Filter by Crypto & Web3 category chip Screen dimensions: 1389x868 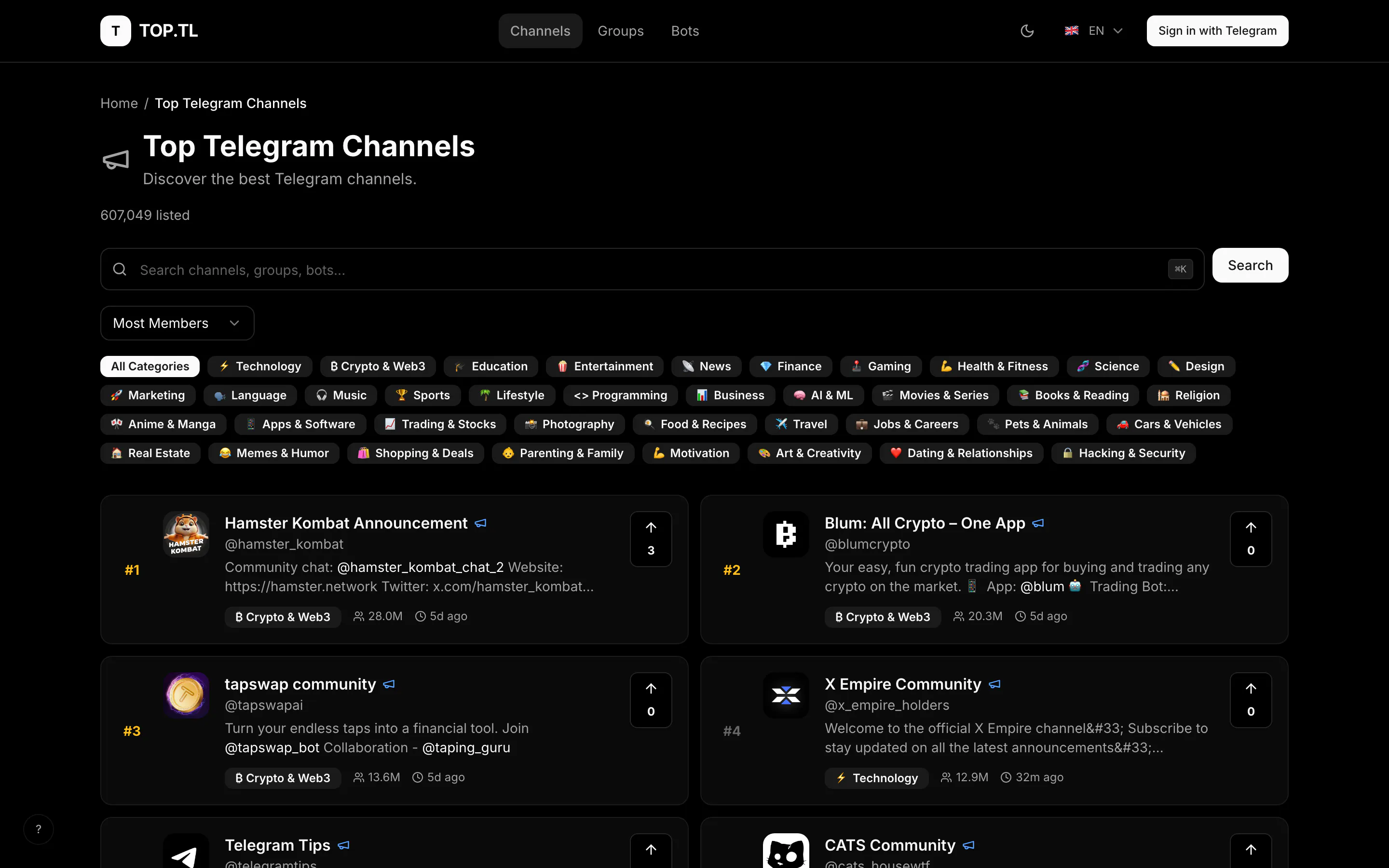378,366
